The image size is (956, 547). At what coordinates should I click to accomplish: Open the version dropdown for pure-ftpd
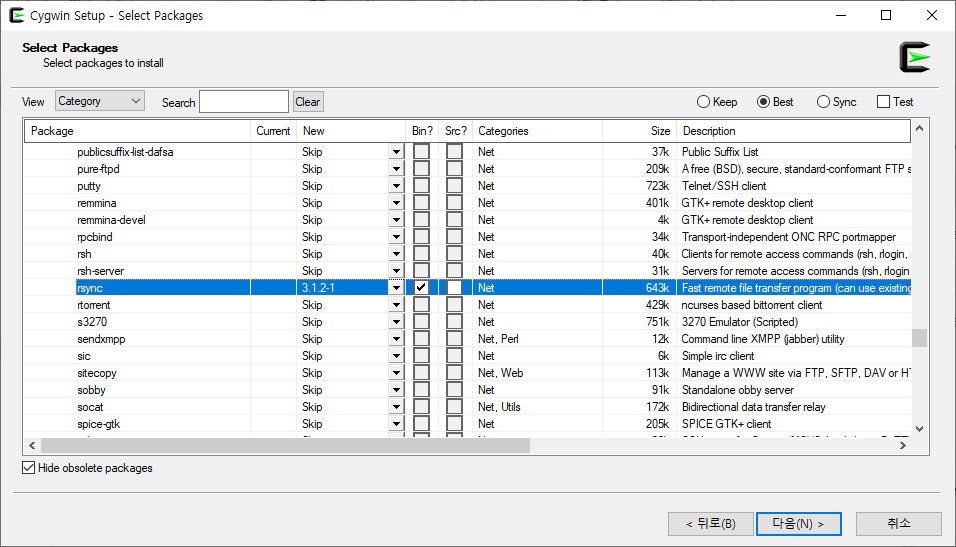pos(396,169)
